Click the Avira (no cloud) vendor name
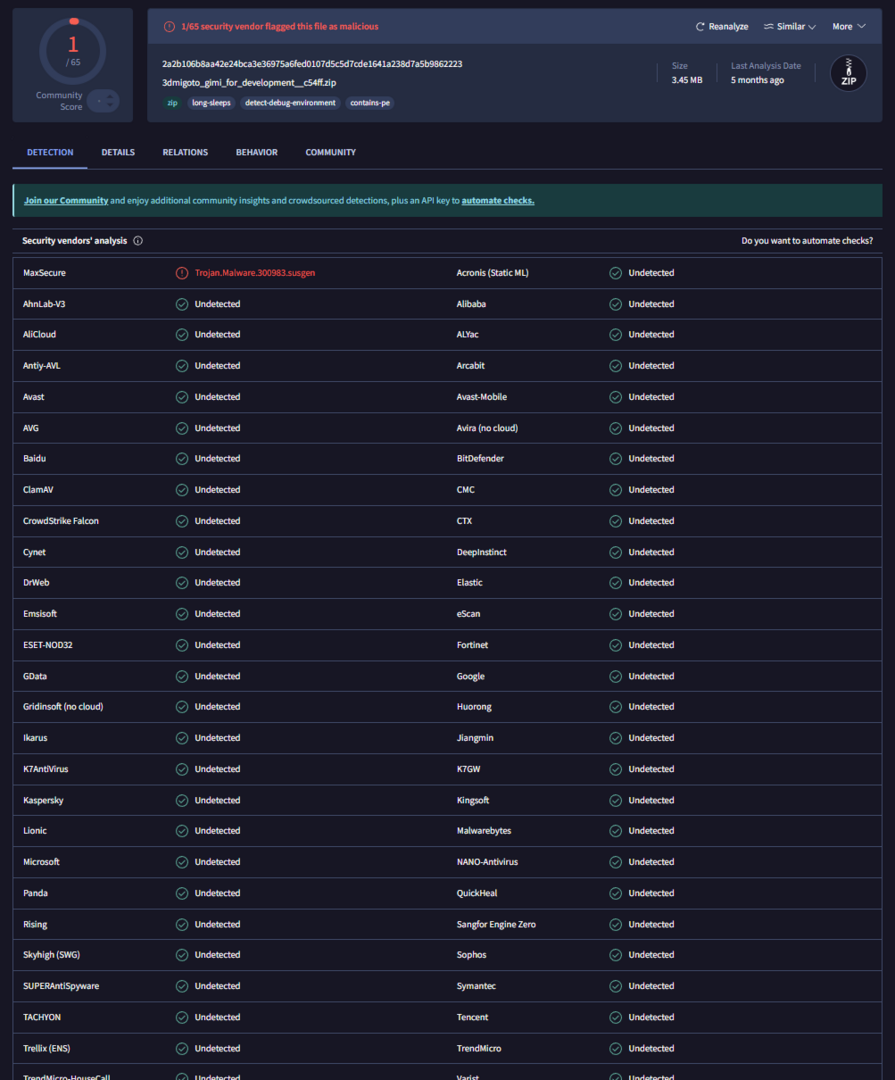 click(x=487, y=428)
